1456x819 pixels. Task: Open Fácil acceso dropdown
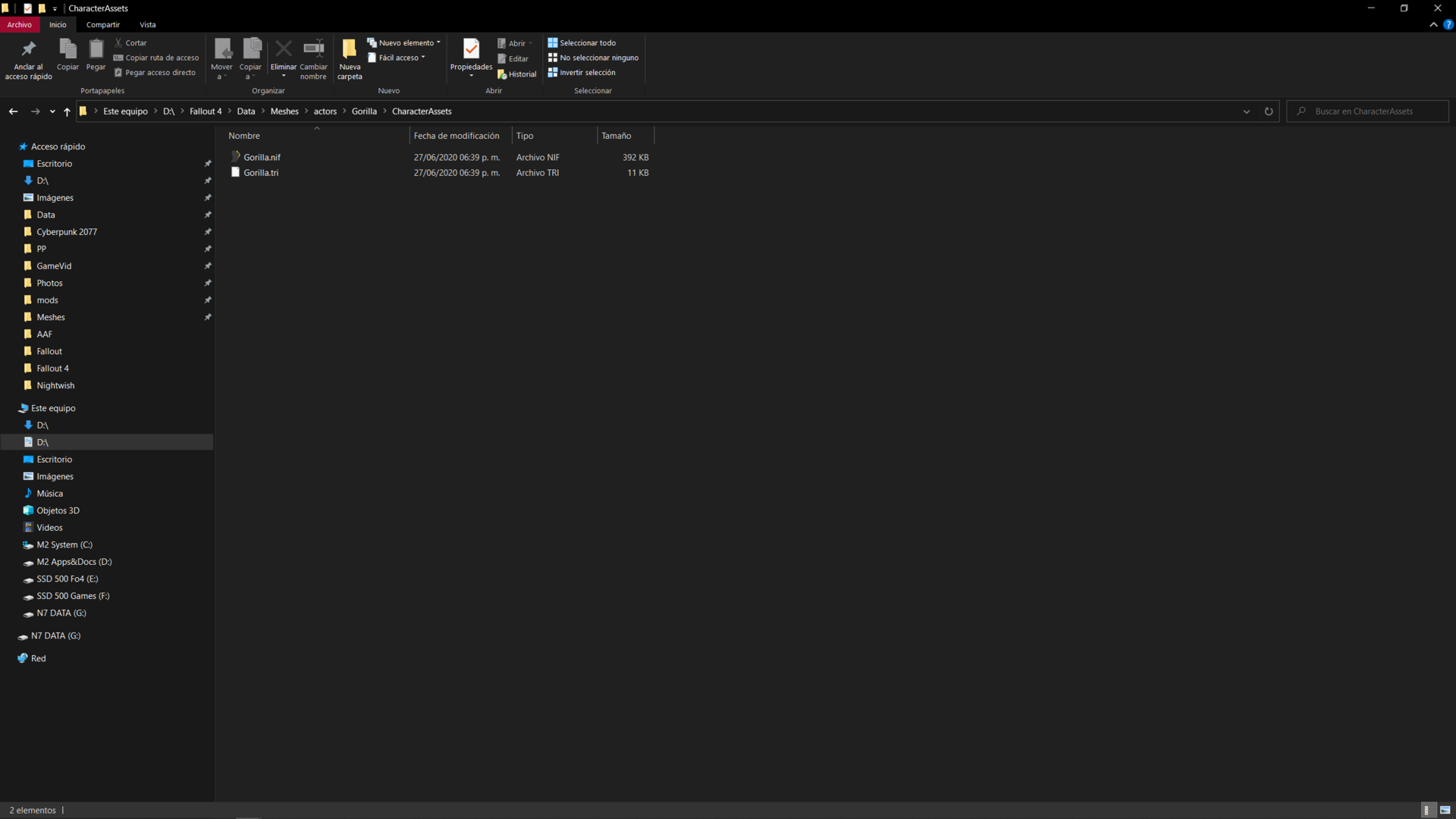click(x=396, y=58)
